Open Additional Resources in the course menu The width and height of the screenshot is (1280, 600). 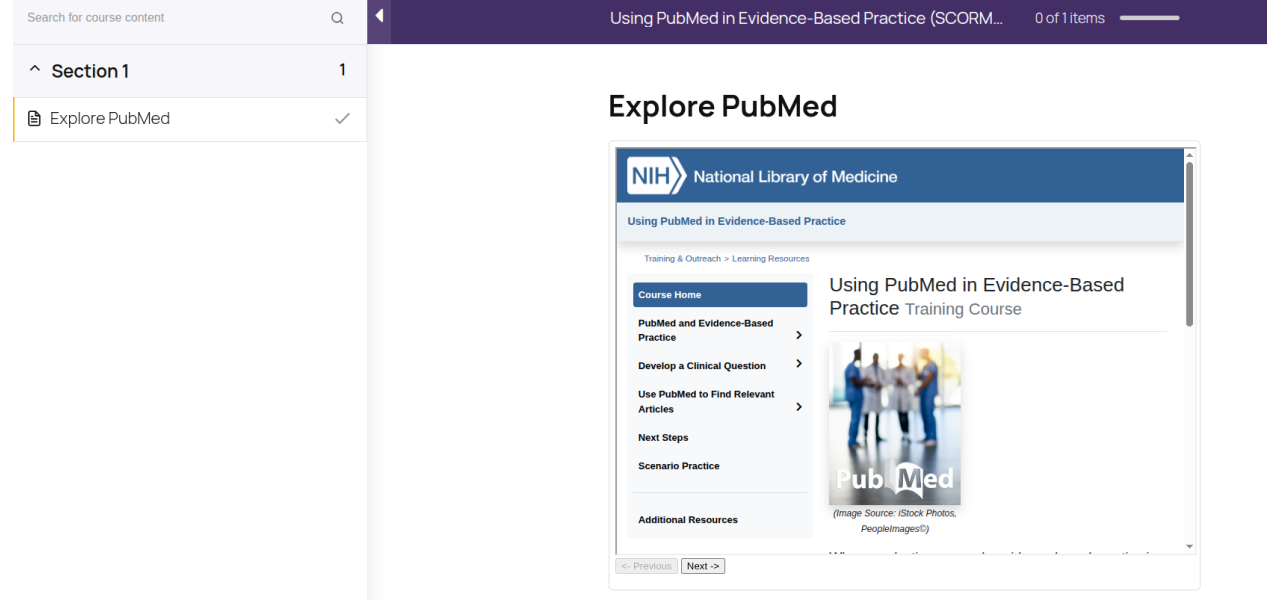tap(688, 520)
